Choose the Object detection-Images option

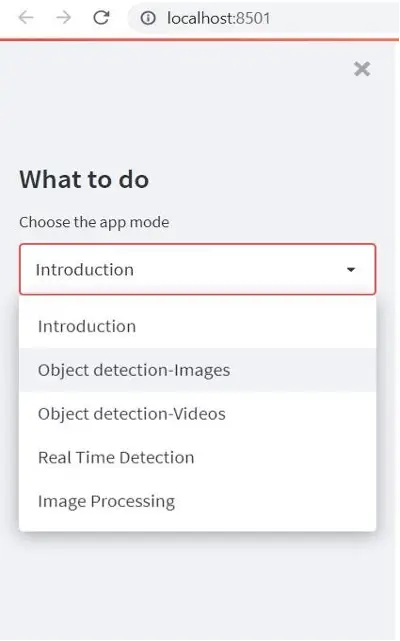(x=197, y=370)
